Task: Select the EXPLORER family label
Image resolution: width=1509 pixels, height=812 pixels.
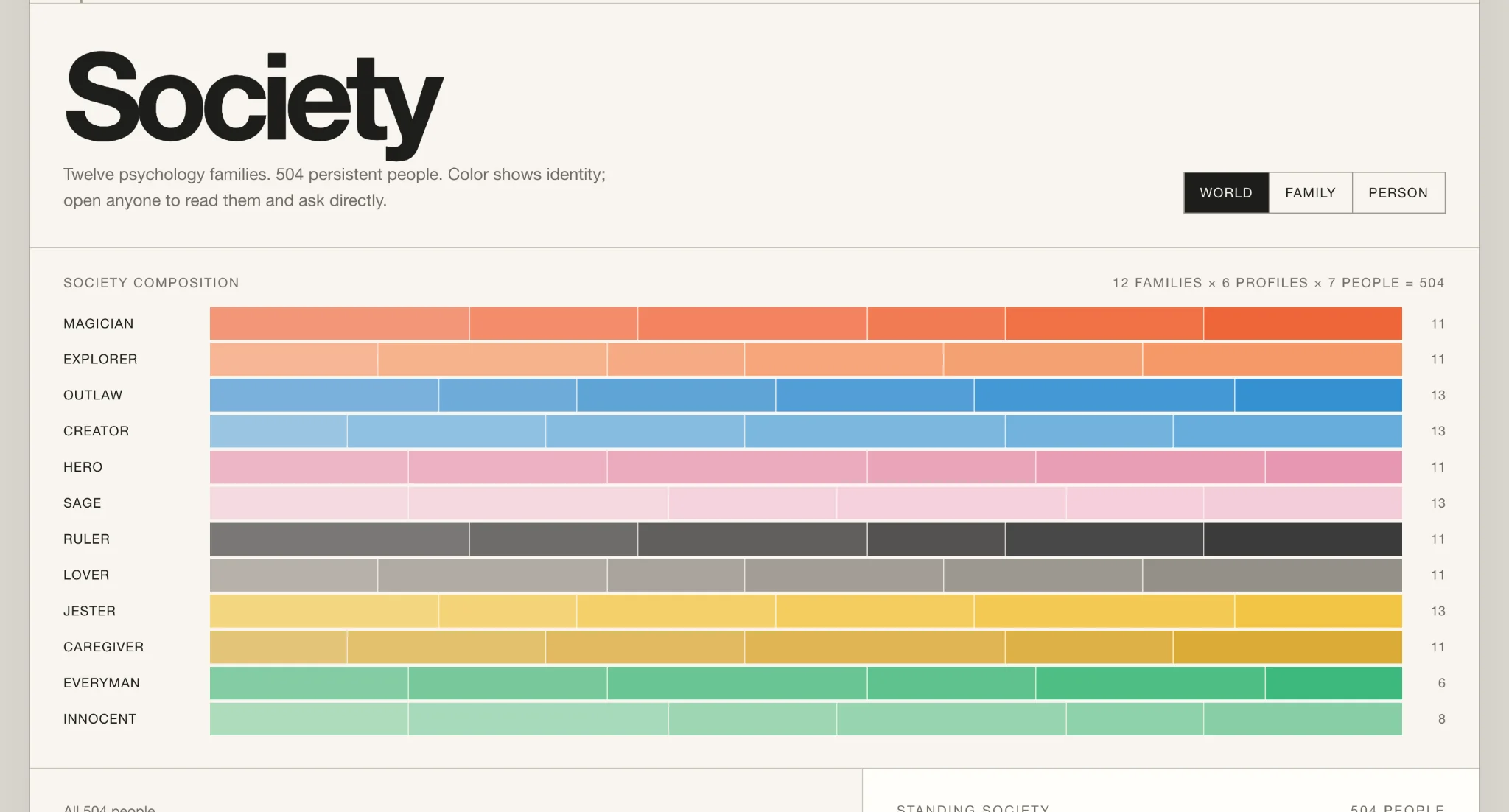Action: (x=100, y=359)
